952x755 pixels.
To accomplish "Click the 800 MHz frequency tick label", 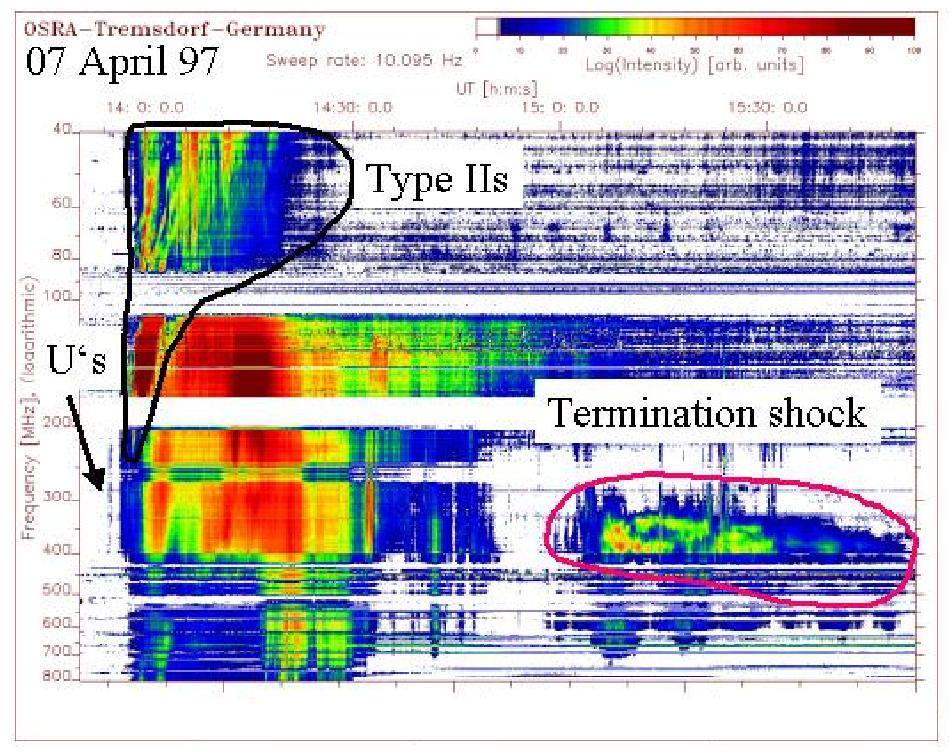I will coord(62,677).
